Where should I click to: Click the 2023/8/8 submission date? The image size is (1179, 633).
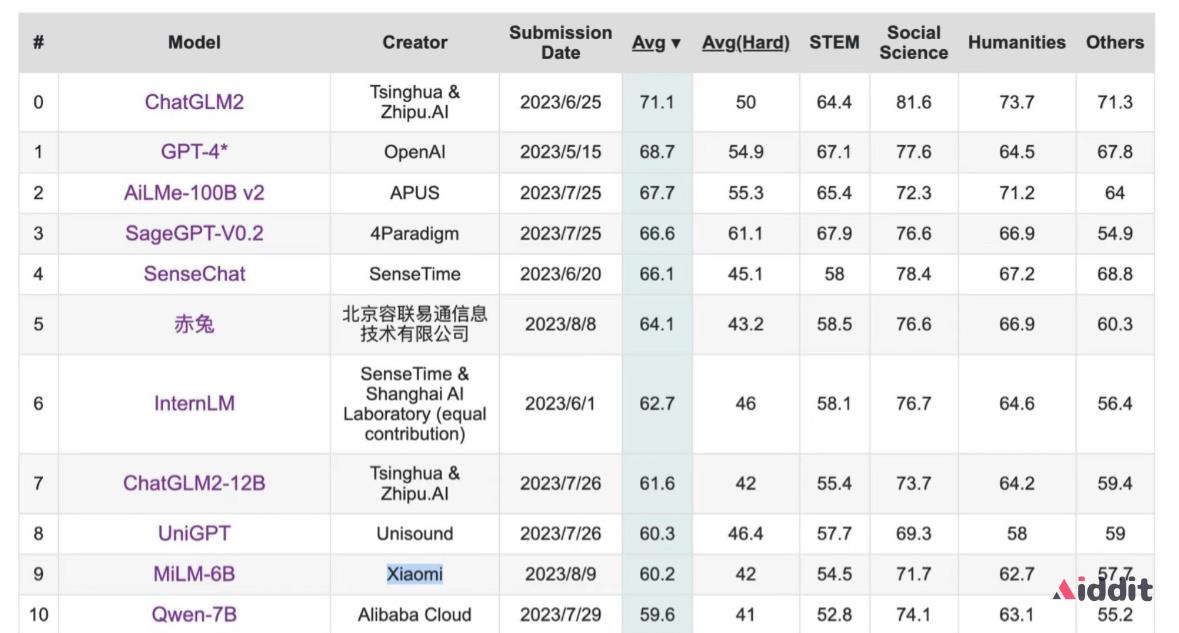point(560,324)
